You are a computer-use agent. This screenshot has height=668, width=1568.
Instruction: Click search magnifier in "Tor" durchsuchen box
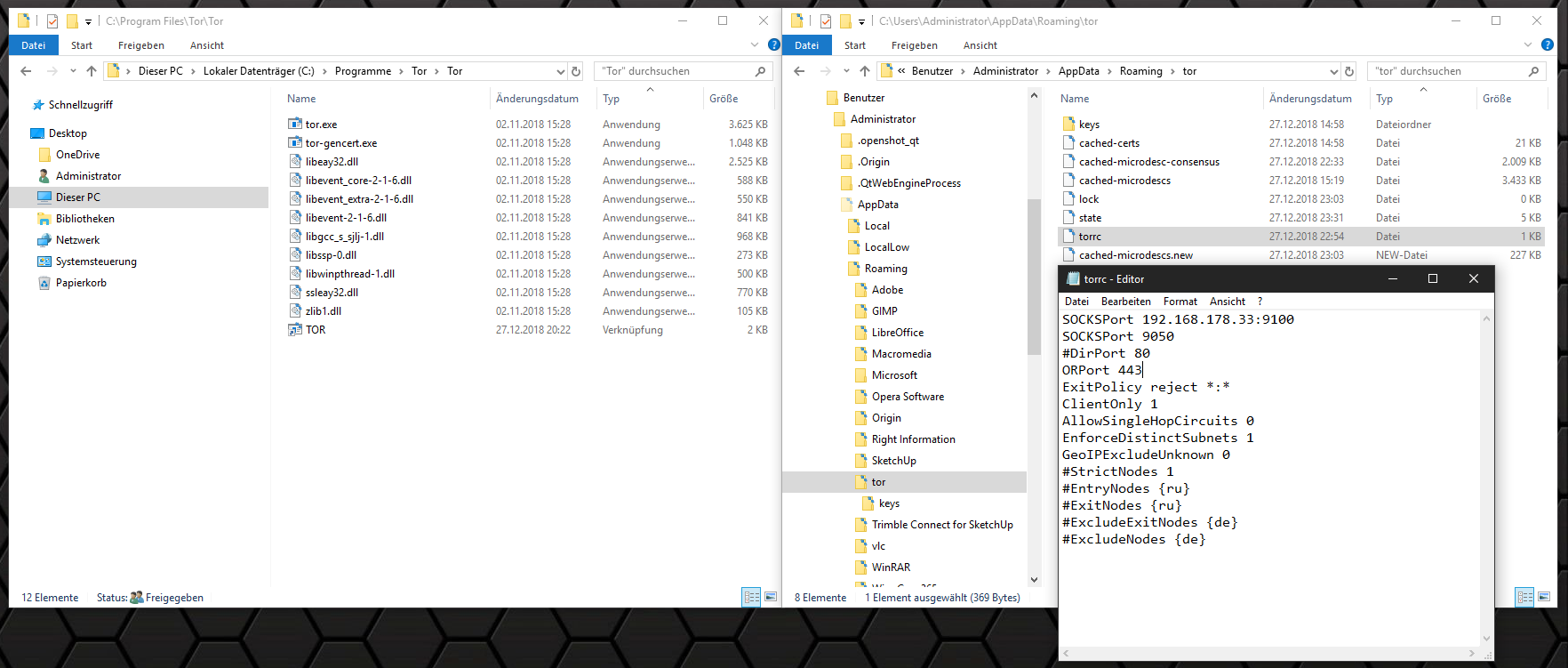pos(760,71)
